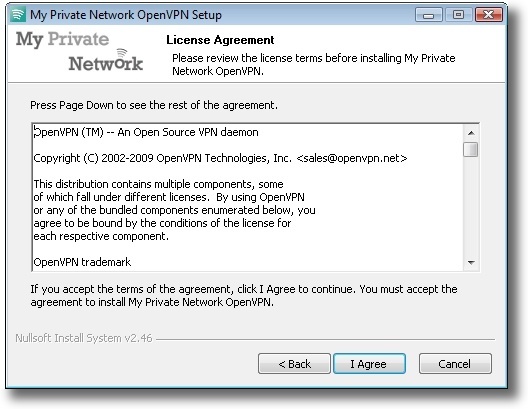This screenshot has height=409, width=528.
Task: Close the setup window with the red X
Action: pos(489,15)
